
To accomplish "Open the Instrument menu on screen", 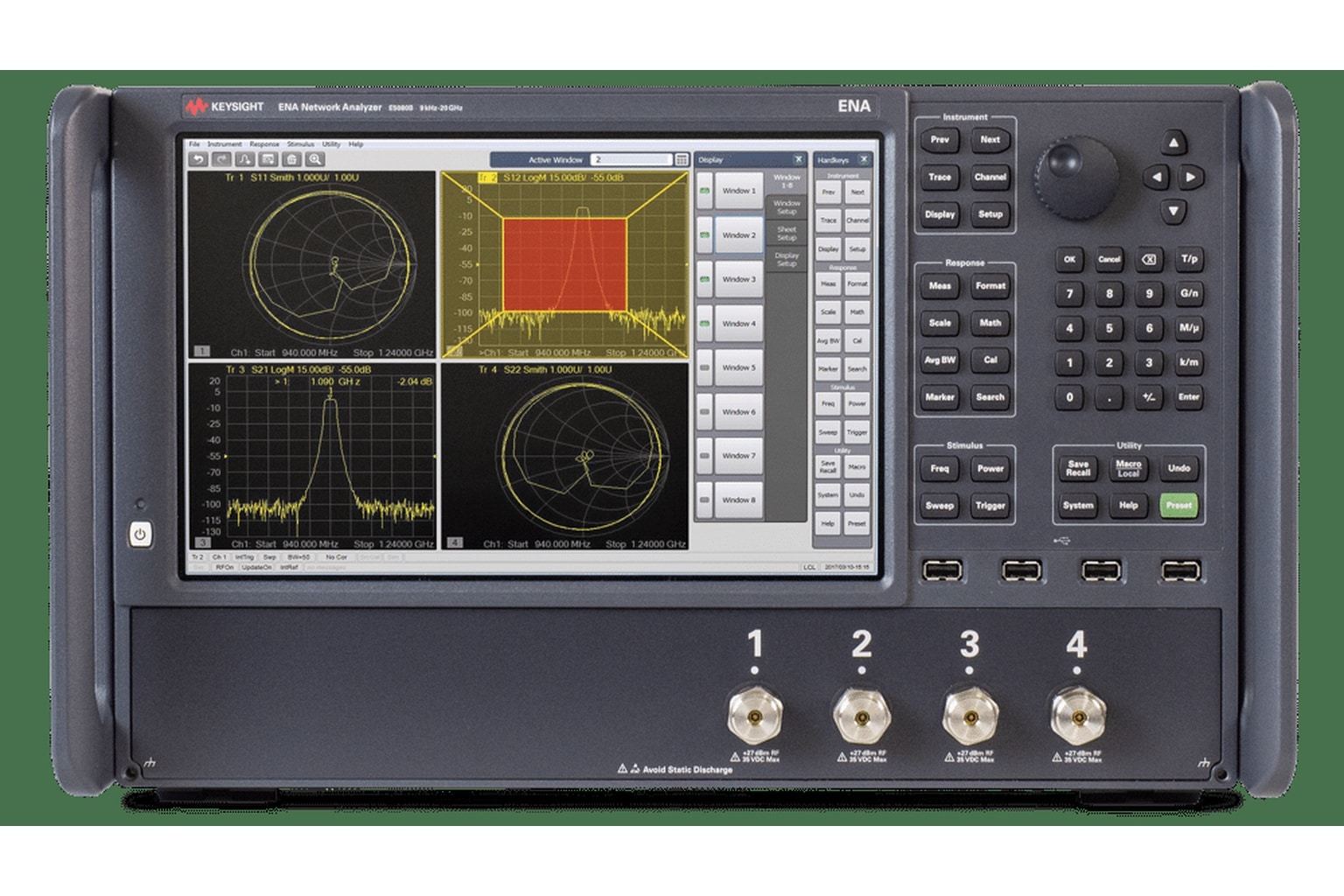I will pyautogui.click(x=224, y=144).
